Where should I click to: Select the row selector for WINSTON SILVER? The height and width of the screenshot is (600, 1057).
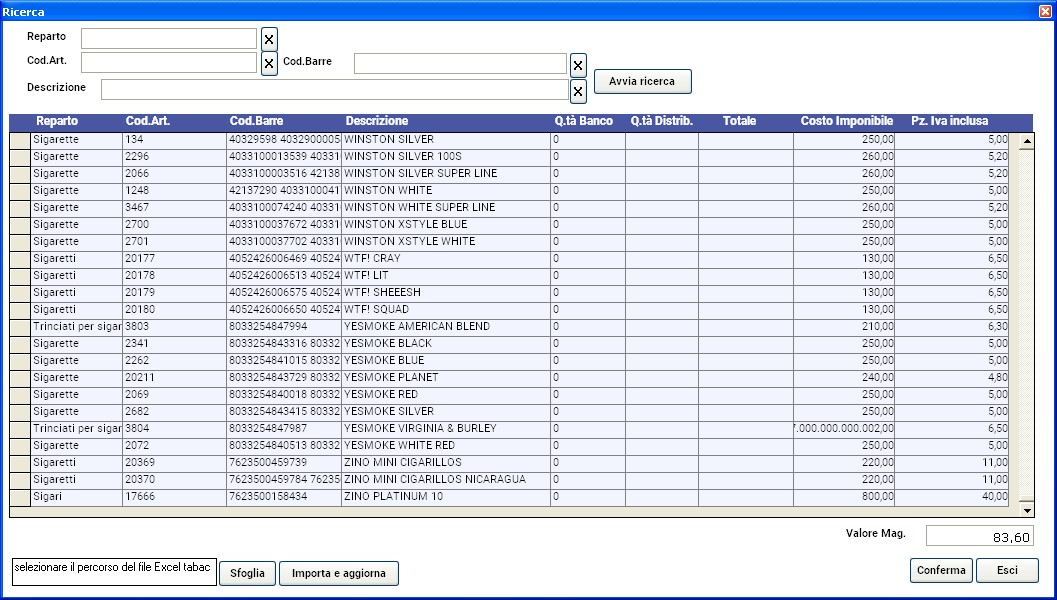point(20,140)
